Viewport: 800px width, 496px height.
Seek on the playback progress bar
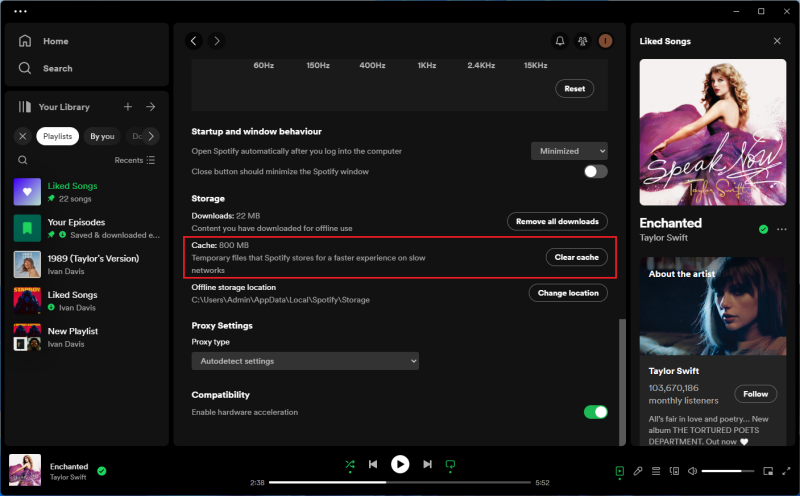point(399,482)
